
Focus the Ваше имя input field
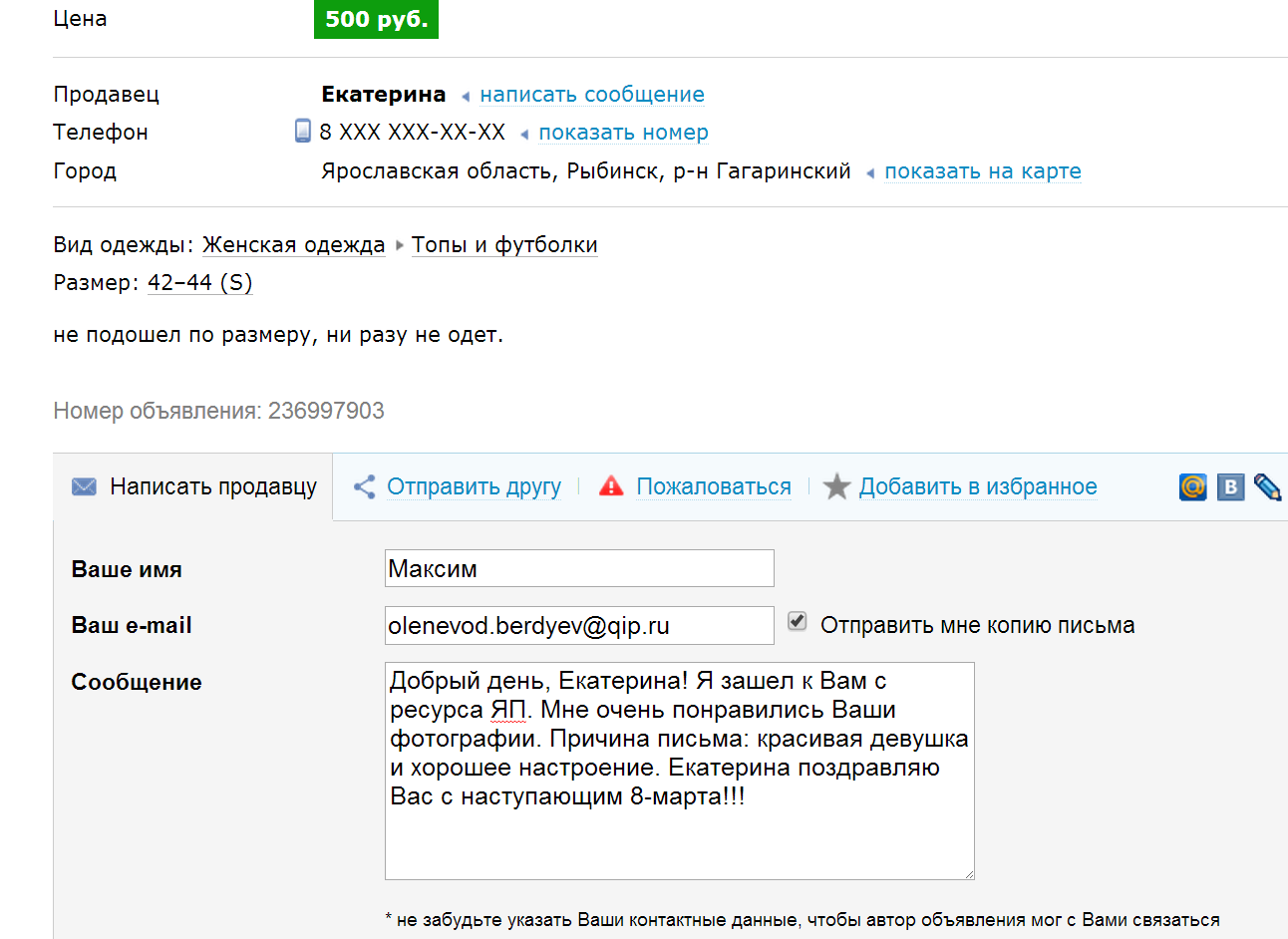point(579,568)
